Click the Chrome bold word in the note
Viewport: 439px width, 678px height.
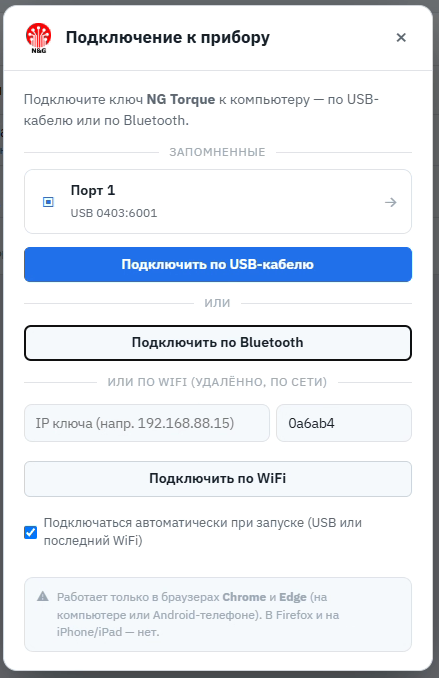[244, 597]
